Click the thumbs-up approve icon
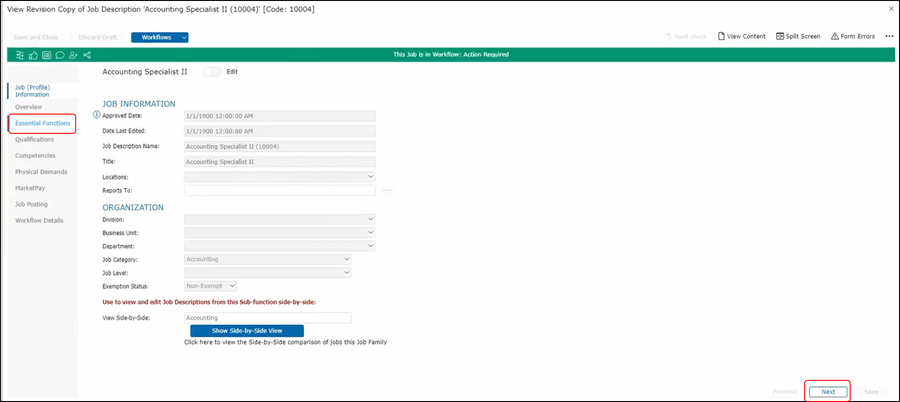Viewport: 900px width, 402px height. (34, 55)
